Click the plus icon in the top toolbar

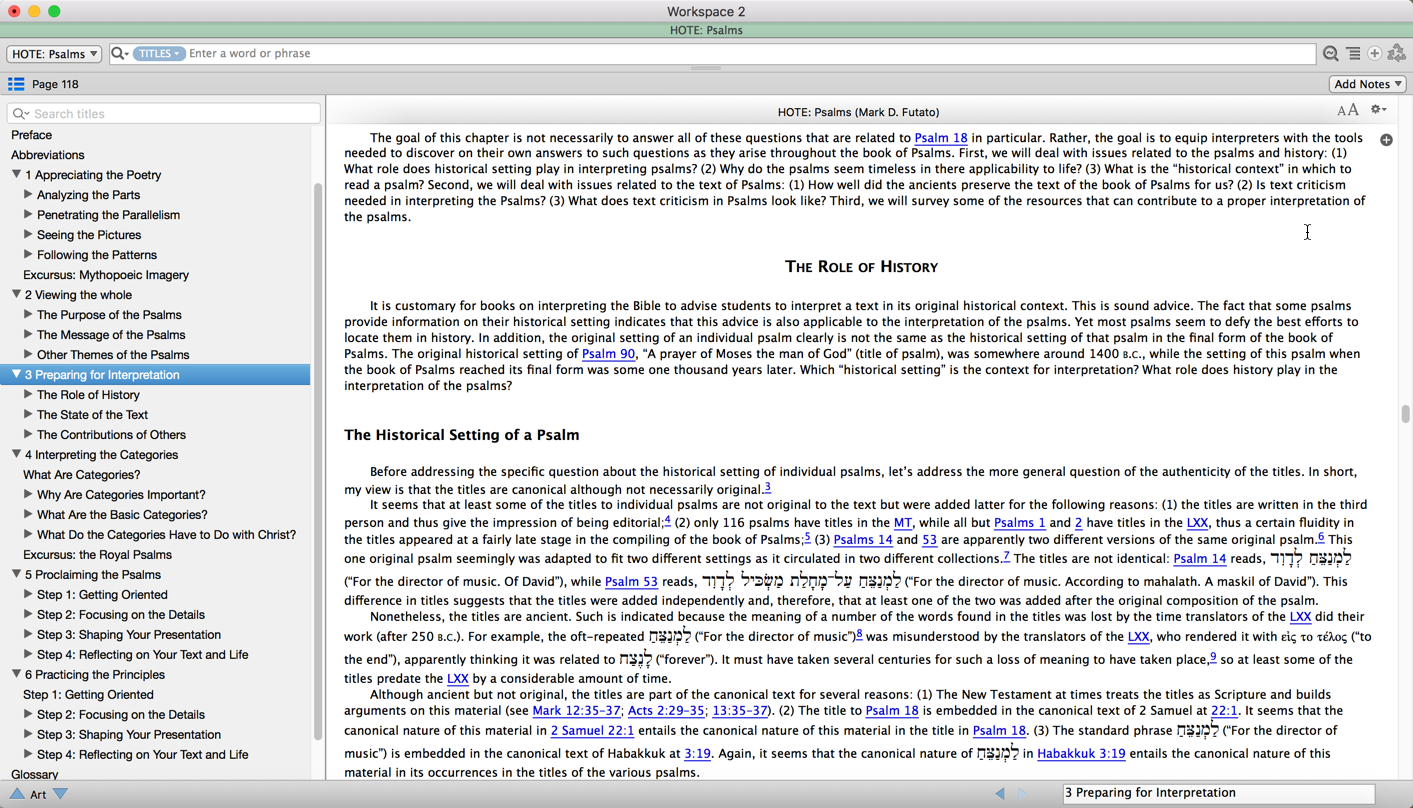(1375, 54)
